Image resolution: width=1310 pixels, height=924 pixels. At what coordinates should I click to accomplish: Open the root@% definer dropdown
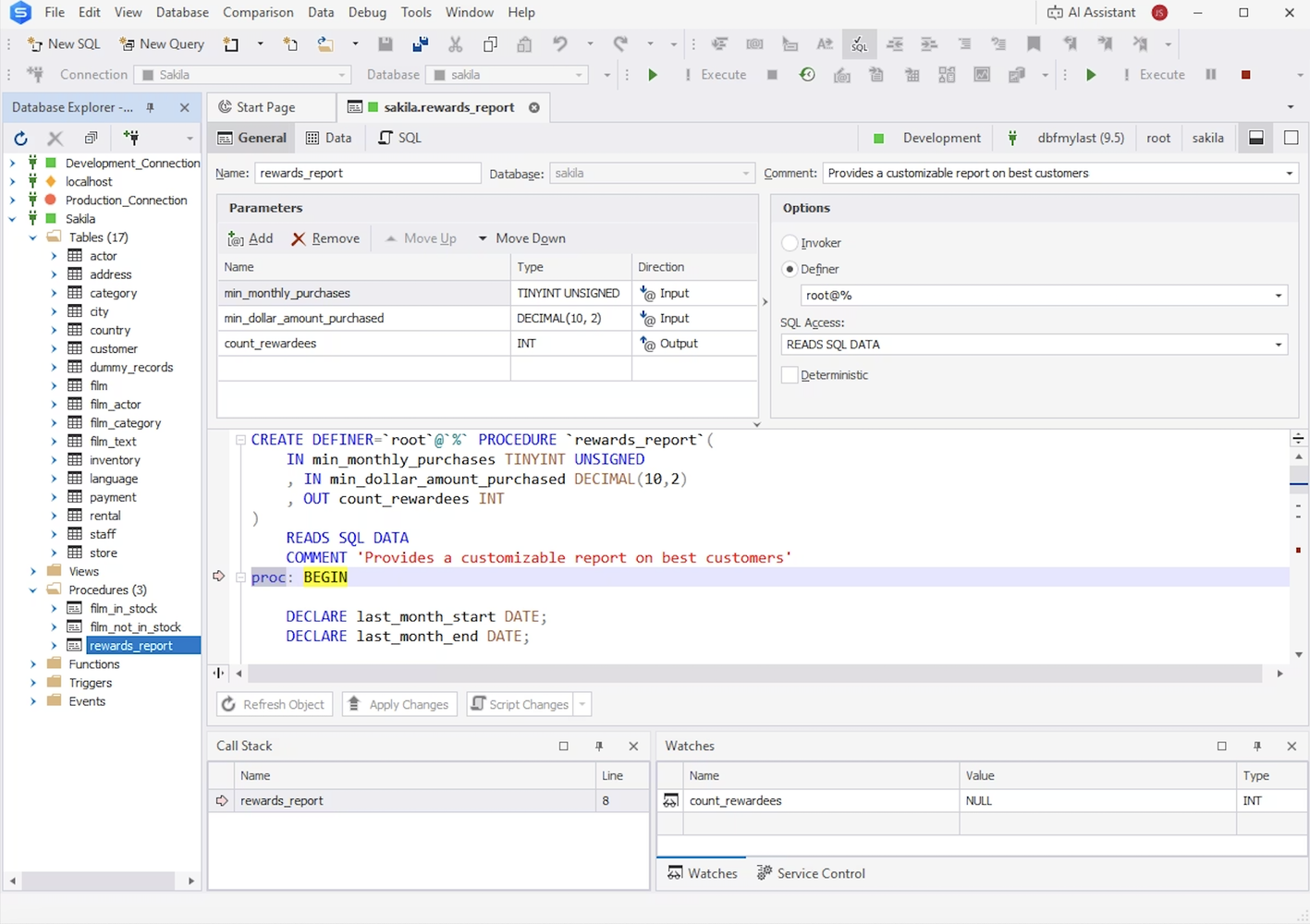1279,296
